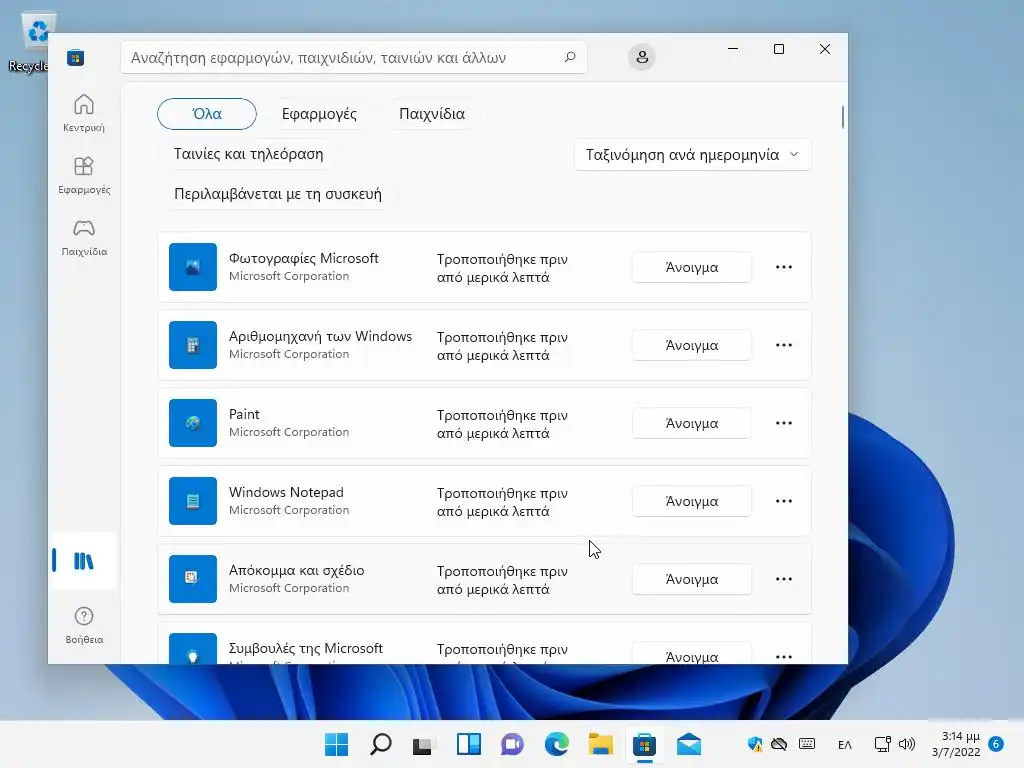Click the Φωτογραφίες Microsoft app icon
The image size is (1024, 768).
pyautogui.click(x=193, y=267)
